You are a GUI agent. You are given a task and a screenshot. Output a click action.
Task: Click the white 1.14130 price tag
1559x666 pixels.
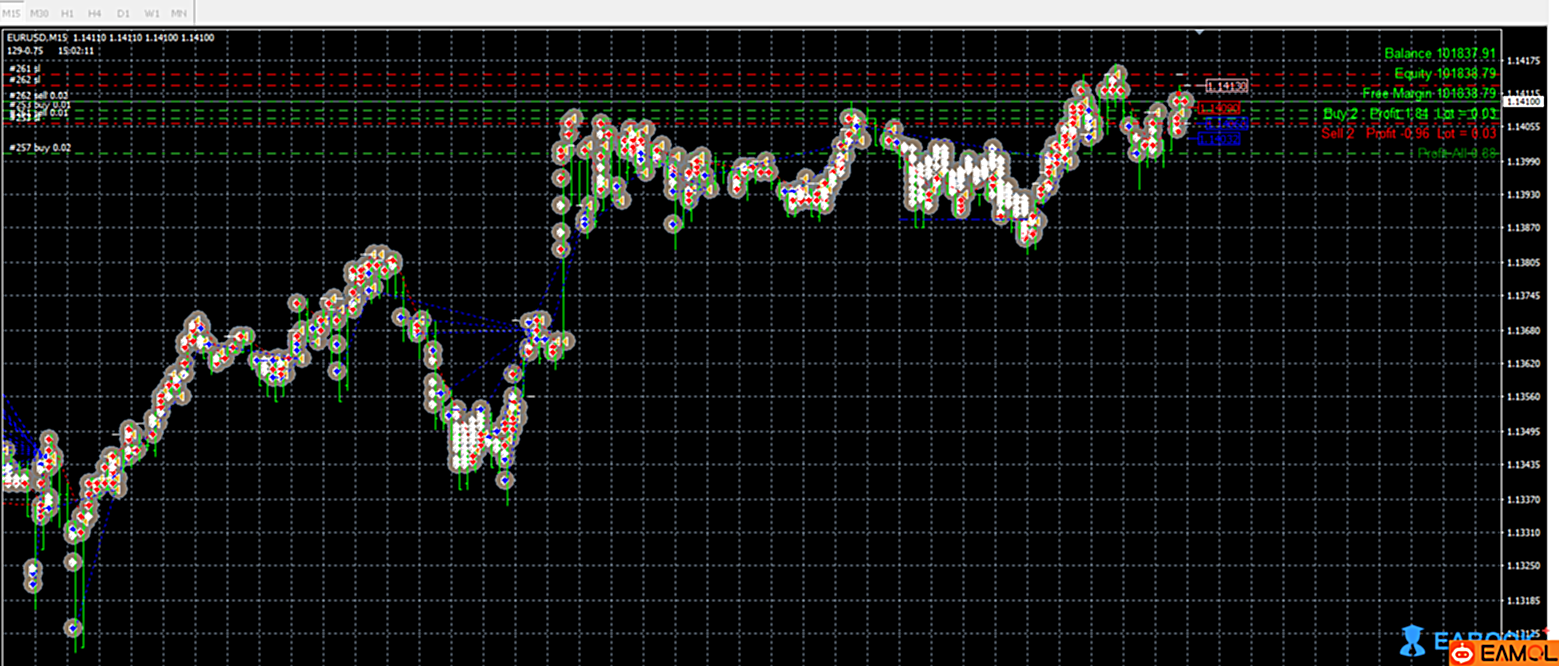point(1227,87)
